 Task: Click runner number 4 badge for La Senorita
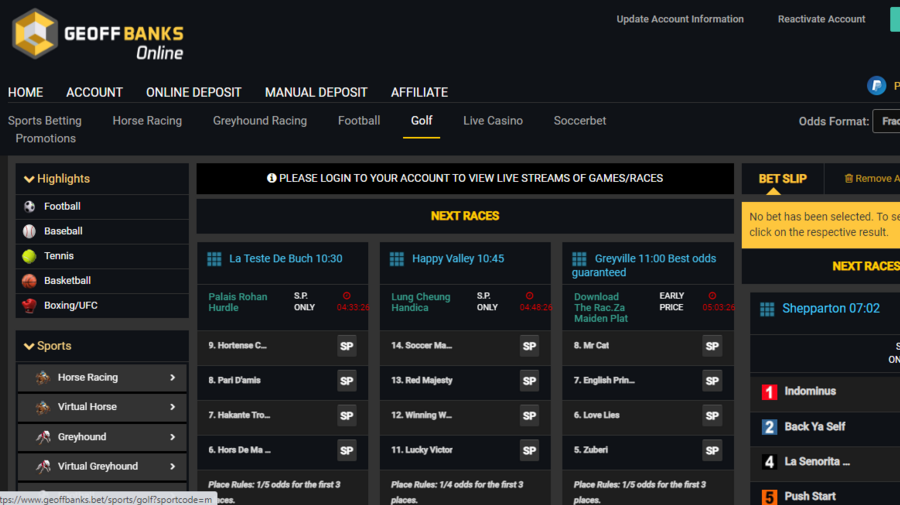coord(769,462)
